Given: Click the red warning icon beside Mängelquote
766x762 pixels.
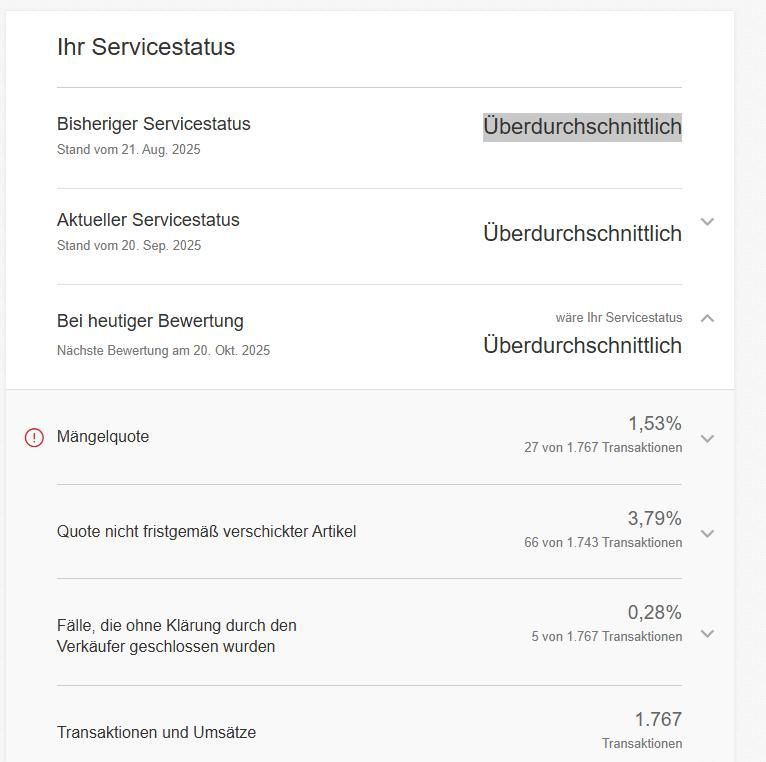Looking at the screenshot, I should (34, 437).
